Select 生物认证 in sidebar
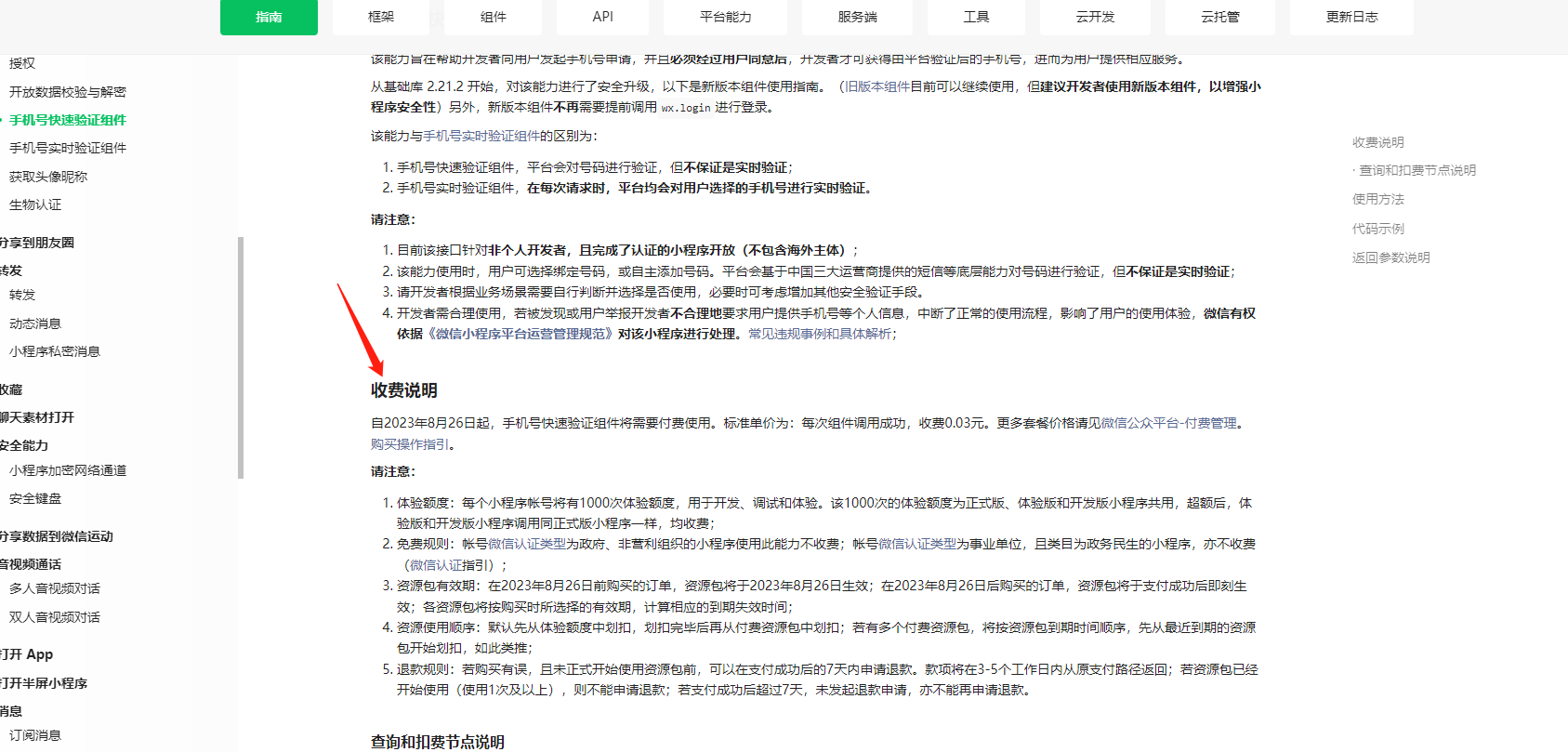This screenshot has height=752, width=1568. tap(35, 204)
